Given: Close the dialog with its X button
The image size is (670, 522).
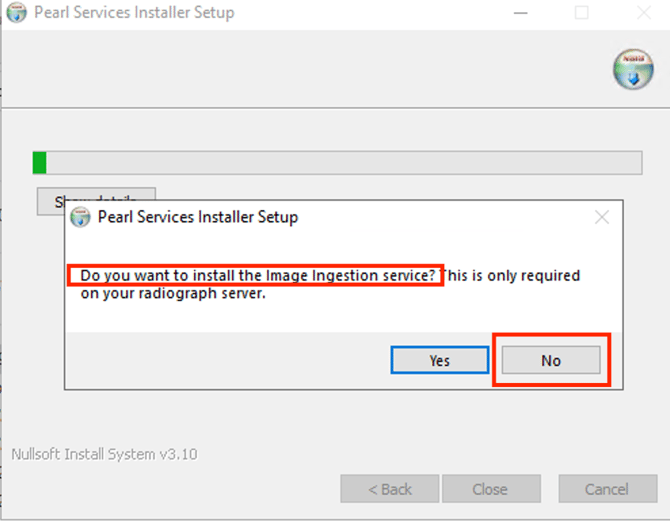Looking at the screenshot, I should click(601, 216).
